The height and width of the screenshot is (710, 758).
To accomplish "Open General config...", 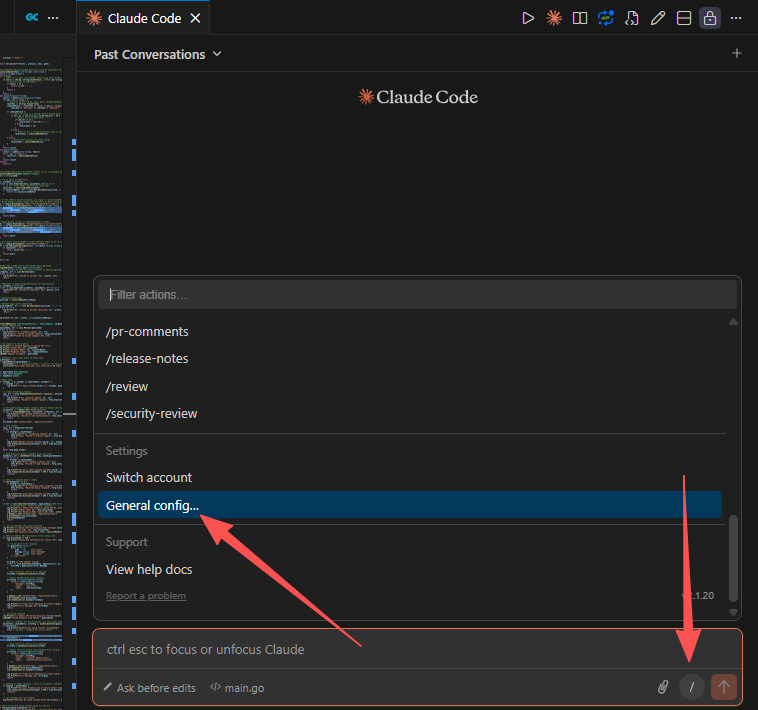I will pyautogui.click(x=409, y=505).
